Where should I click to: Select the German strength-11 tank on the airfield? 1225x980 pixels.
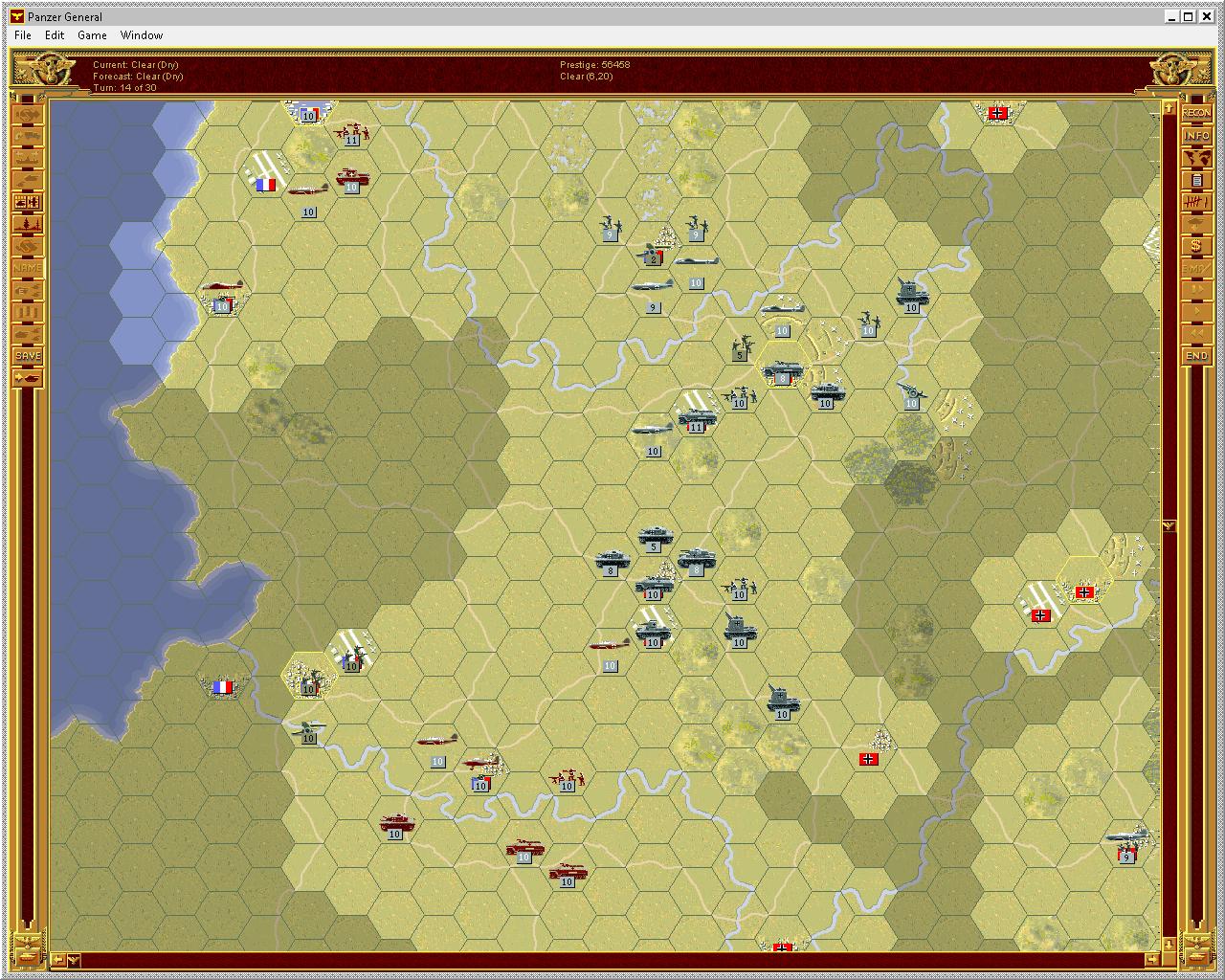coord(695,417)
